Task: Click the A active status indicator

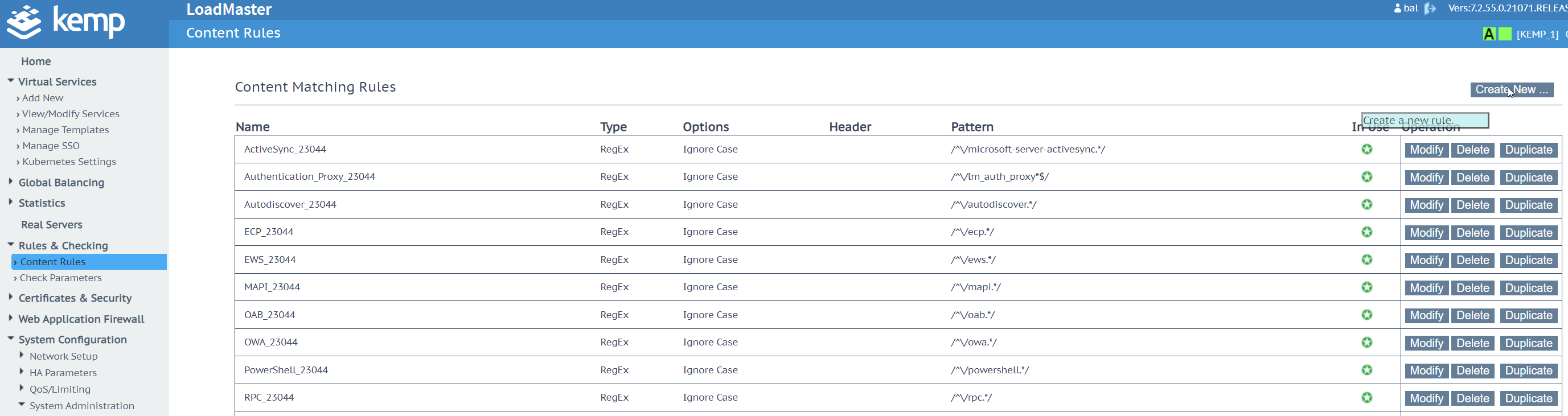Action: [x=1489, y=34]
